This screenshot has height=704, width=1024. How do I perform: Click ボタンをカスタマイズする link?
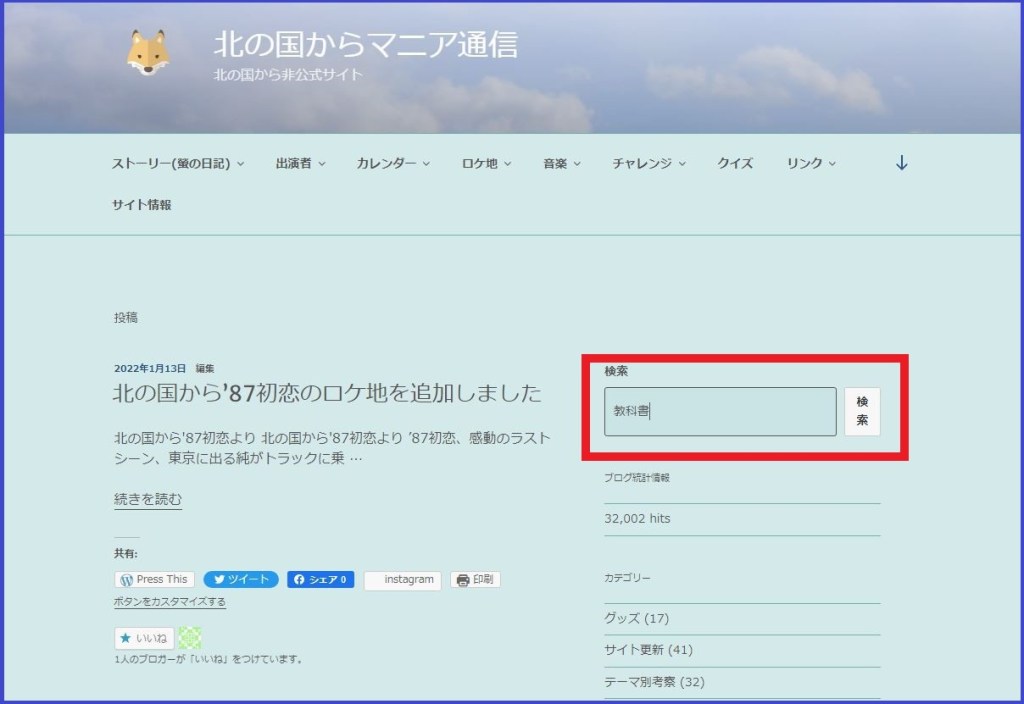[x=169, y=602]
